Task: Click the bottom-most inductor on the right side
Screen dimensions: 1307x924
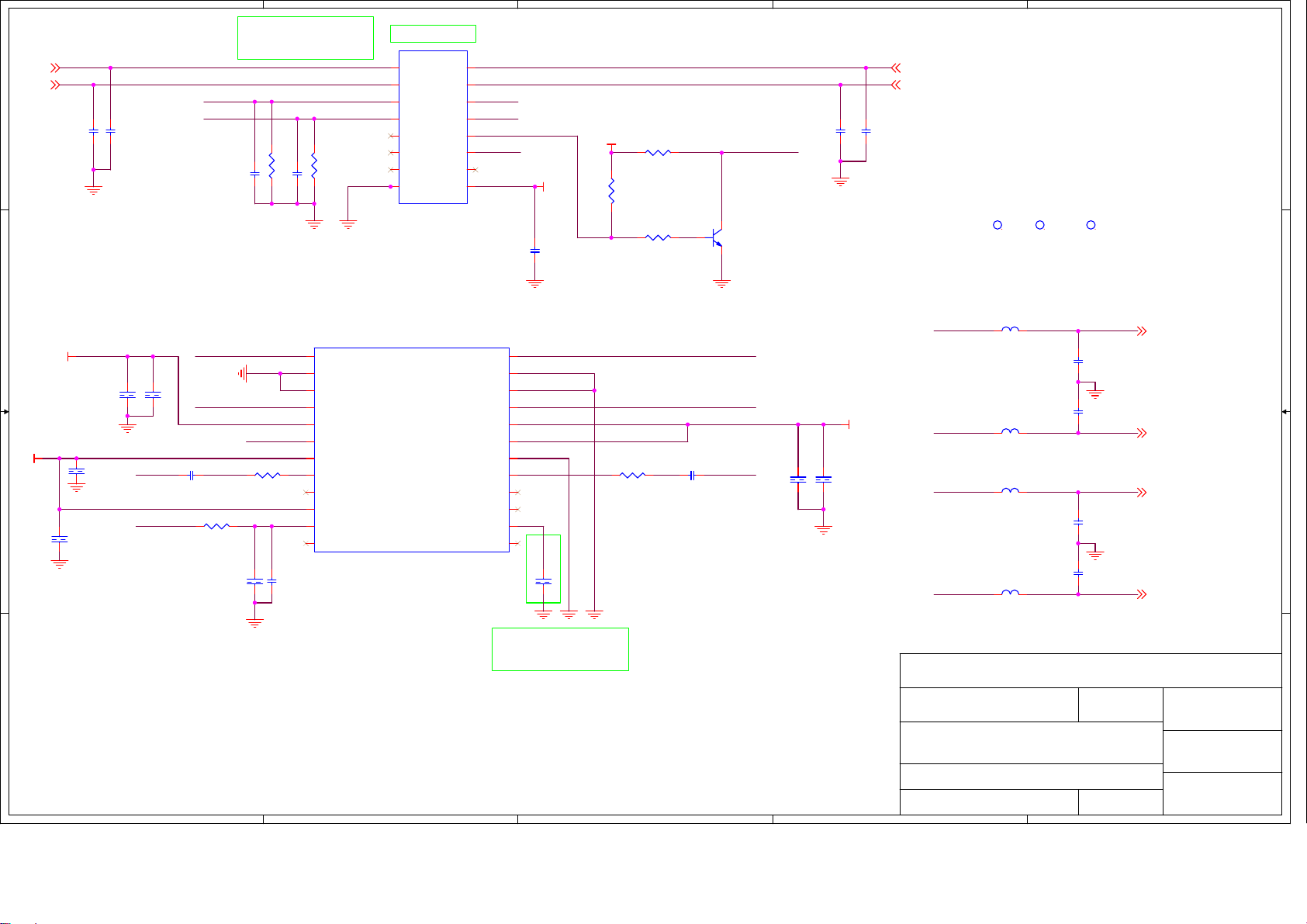Action: 1010,594
